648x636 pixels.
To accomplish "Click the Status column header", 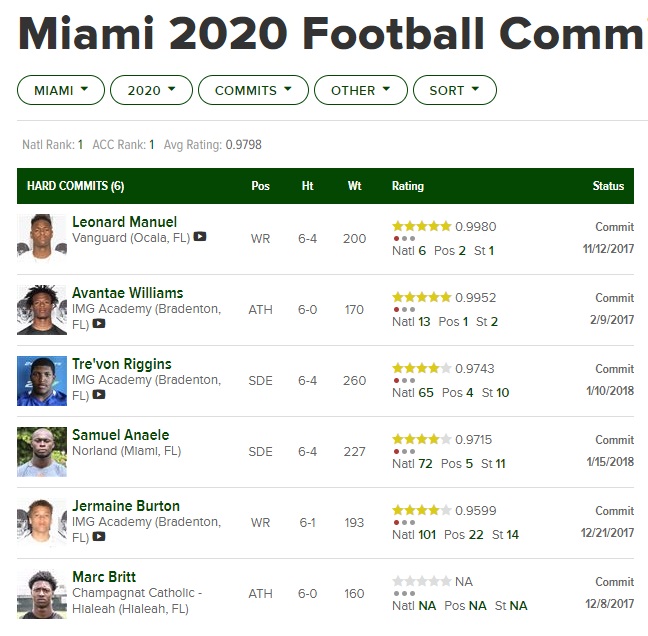I will pyautogui.click(x=608, y=186).
